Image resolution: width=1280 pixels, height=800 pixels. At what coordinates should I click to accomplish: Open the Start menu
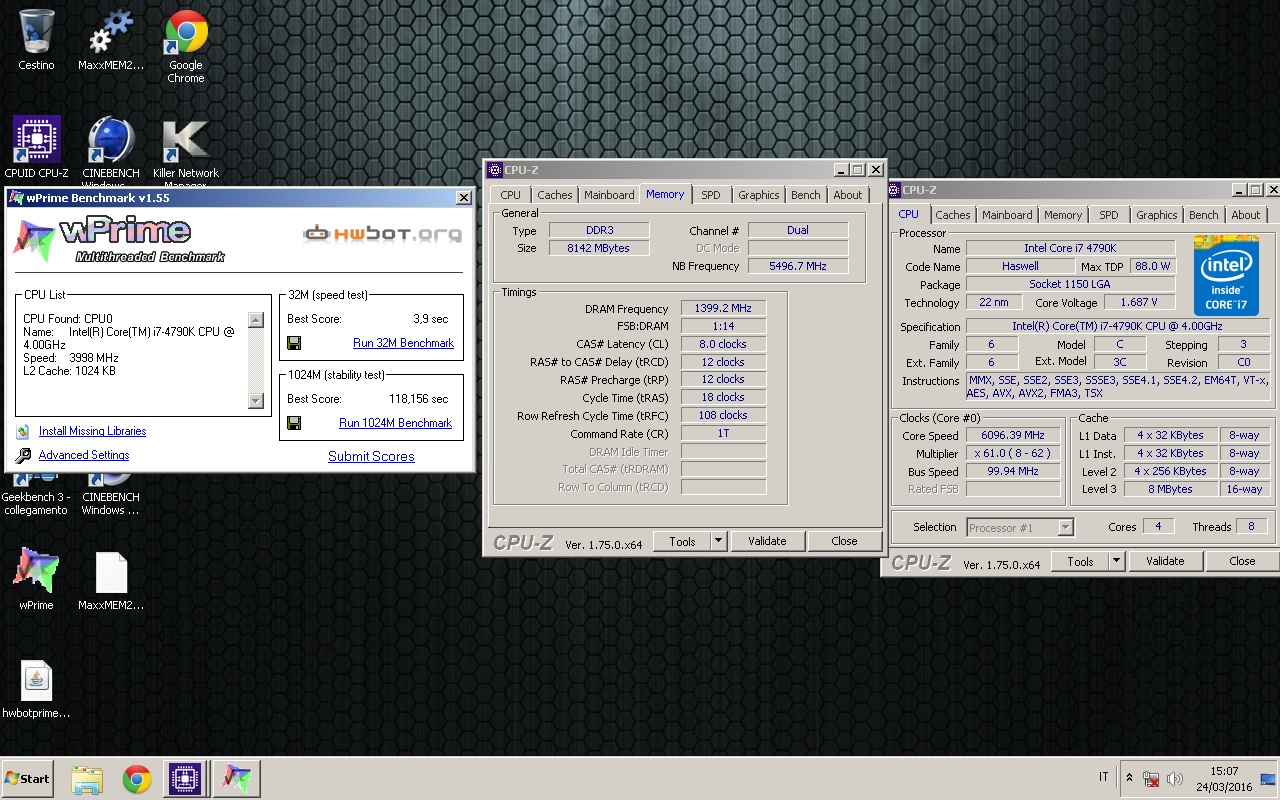tap(27, 779)
